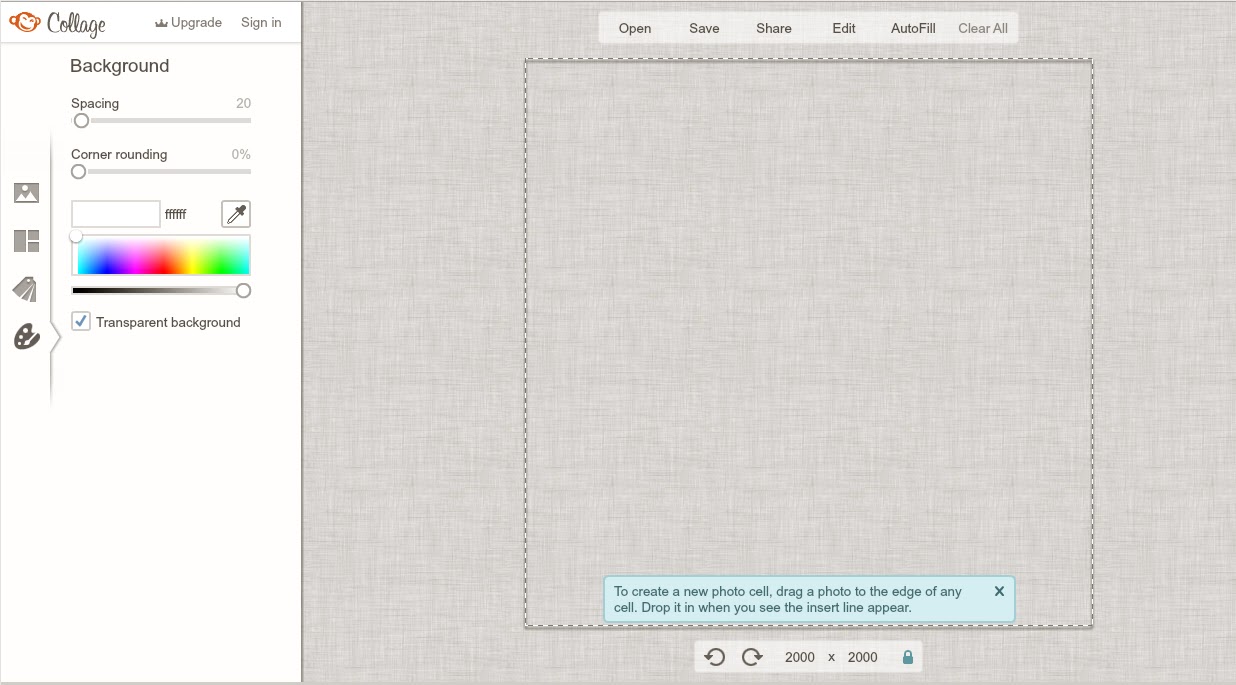The image size is (1236, 685).
Task: Open the Layouts panel in the sidebar
Action: [25, 240]
